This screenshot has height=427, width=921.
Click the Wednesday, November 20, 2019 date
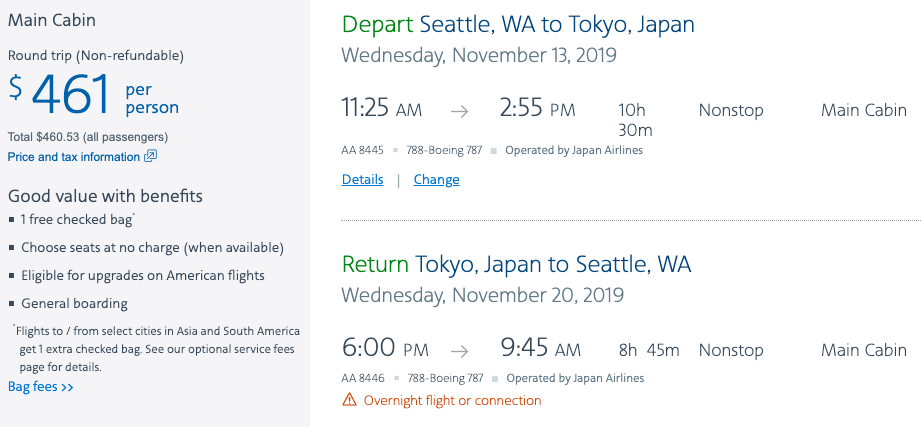coord(482,295)
